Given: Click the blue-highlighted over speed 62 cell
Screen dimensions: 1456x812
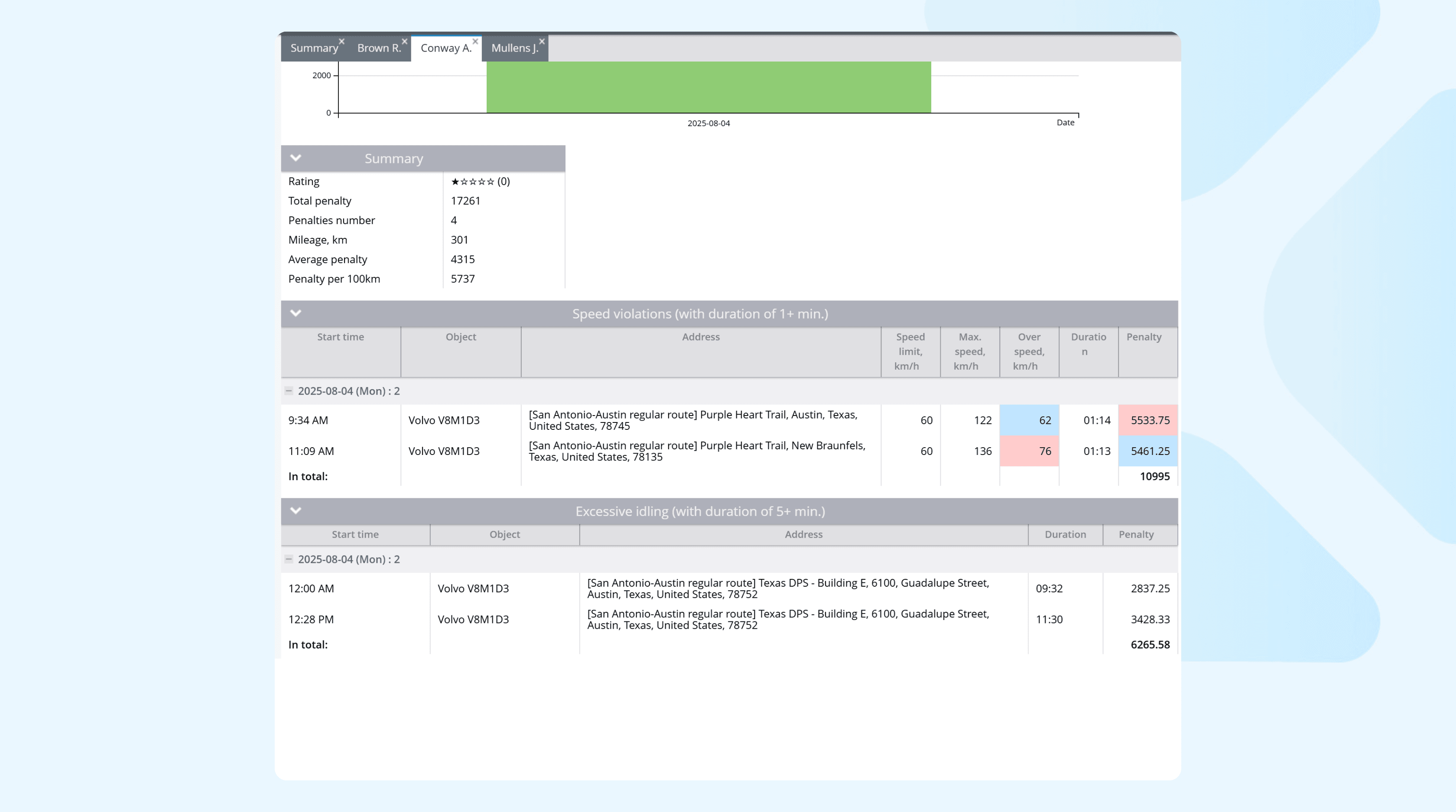Looking at the screenshot, I should 1029,420.
